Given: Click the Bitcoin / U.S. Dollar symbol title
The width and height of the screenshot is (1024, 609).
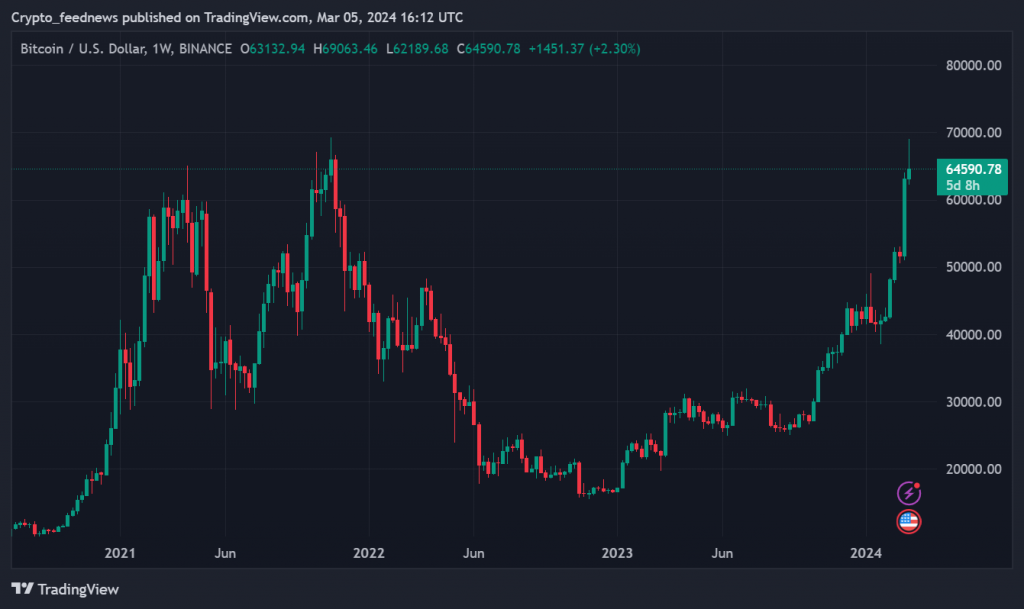Looking at the screenshot, I should tap(83, 49).
